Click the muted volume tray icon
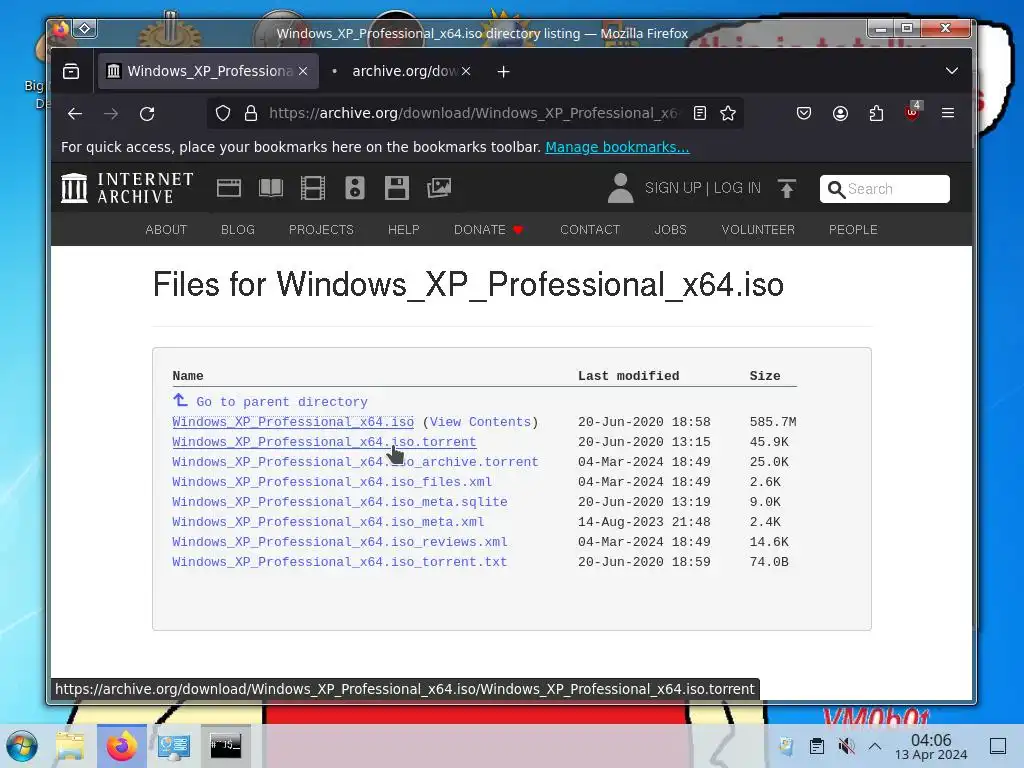 (846, 746)
